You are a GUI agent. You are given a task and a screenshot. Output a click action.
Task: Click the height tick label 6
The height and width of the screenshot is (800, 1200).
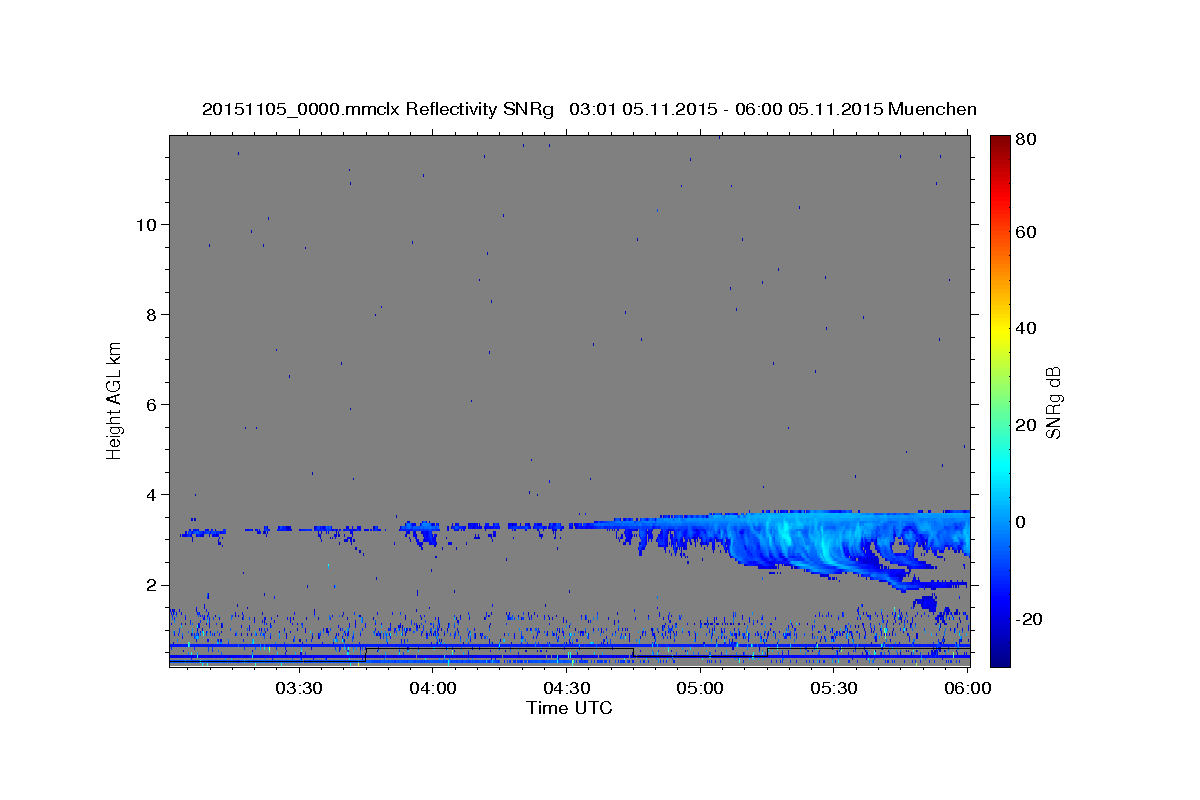pyautogui.click(x=150, y=404)
